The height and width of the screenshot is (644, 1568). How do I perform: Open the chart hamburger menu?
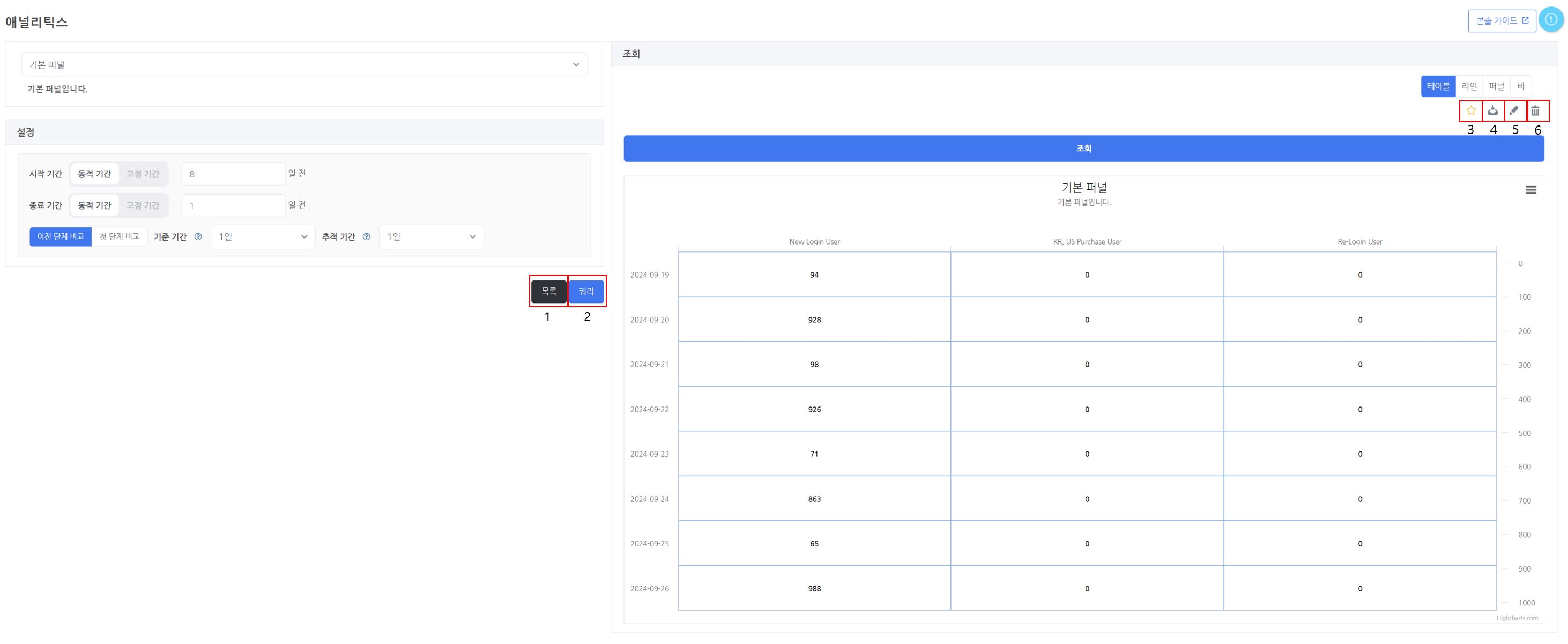(x=1530, y=190)
